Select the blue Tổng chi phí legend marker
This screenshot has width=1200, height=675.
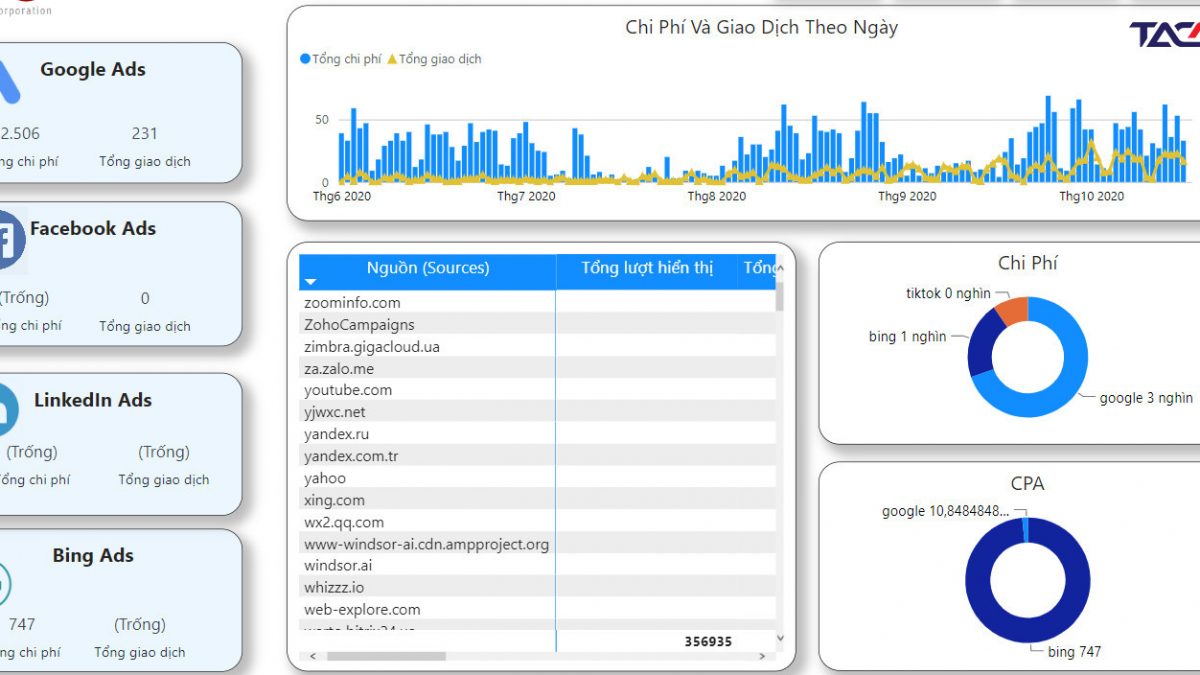305,59
